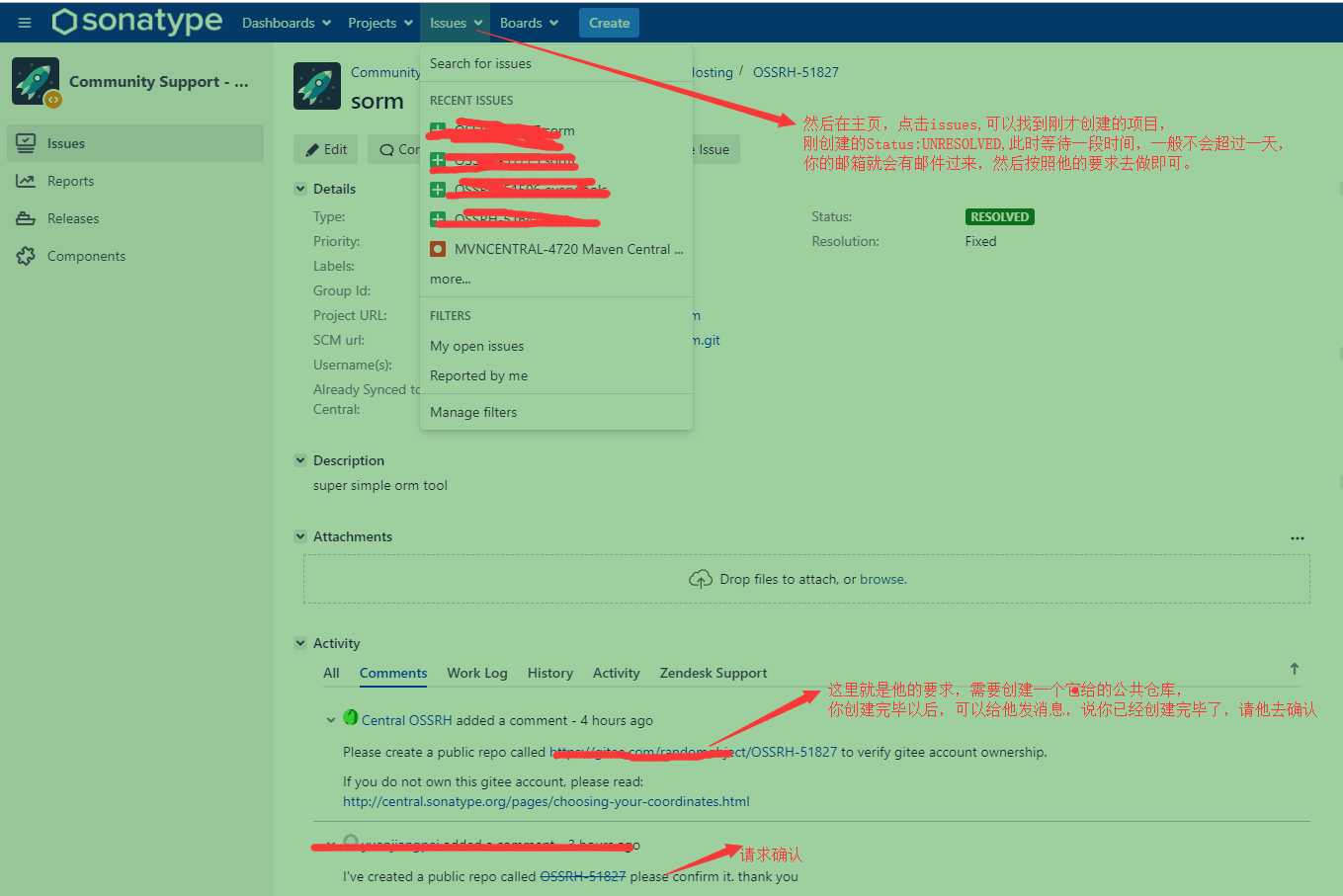Open the OSSRH-51827 breadcrumb link
Viewport: 1343px width, 896px height.
(x=796, y=72)
